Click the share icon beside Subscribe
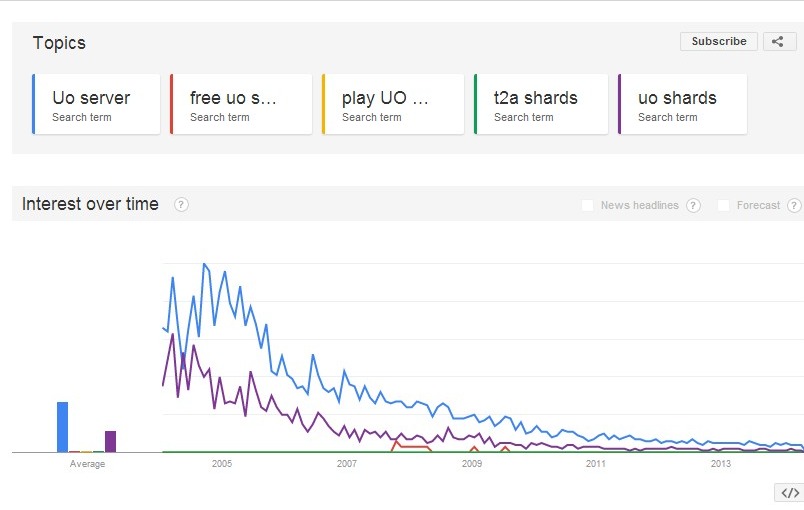This screenshot has height=510, width=804. click(779, 42)
